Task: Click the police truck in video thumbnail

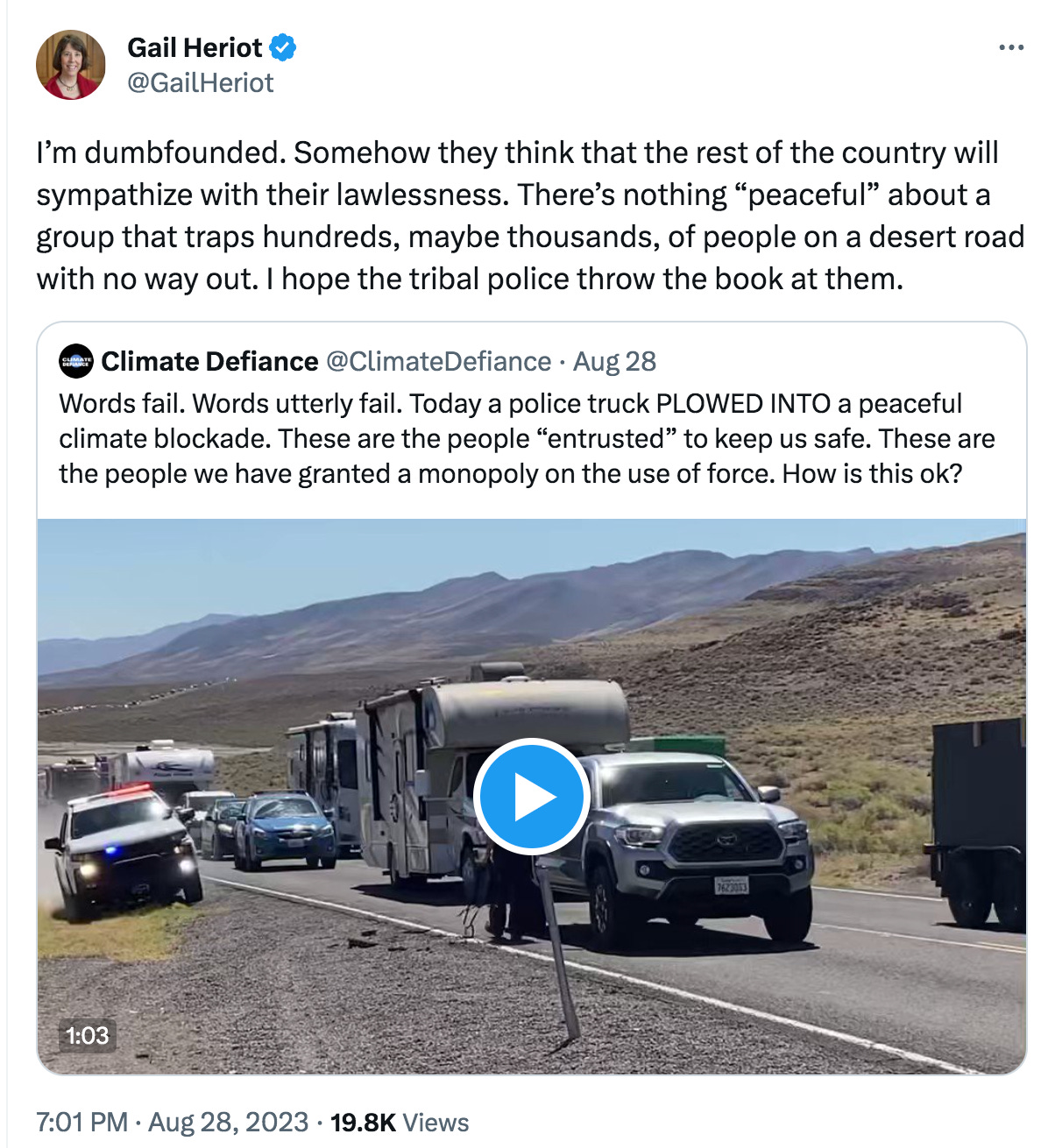Action: [124, 848]
